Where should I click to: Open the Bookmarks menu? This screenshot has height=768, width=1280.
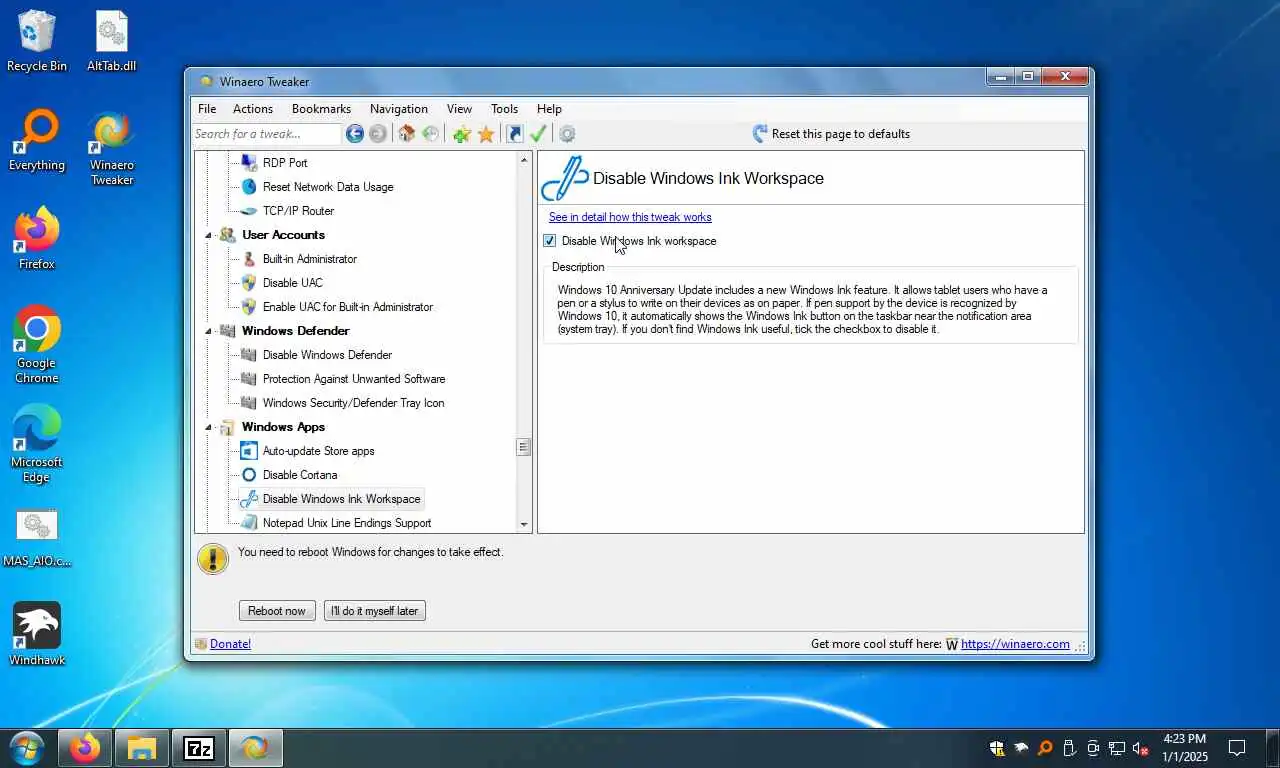click(321, 109)
